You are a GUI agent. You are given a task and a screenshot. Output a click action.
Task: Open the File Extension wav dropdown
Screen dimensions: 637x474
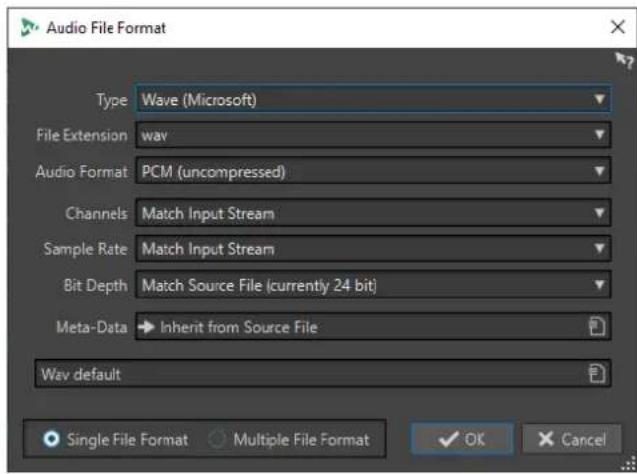(373, 135)
